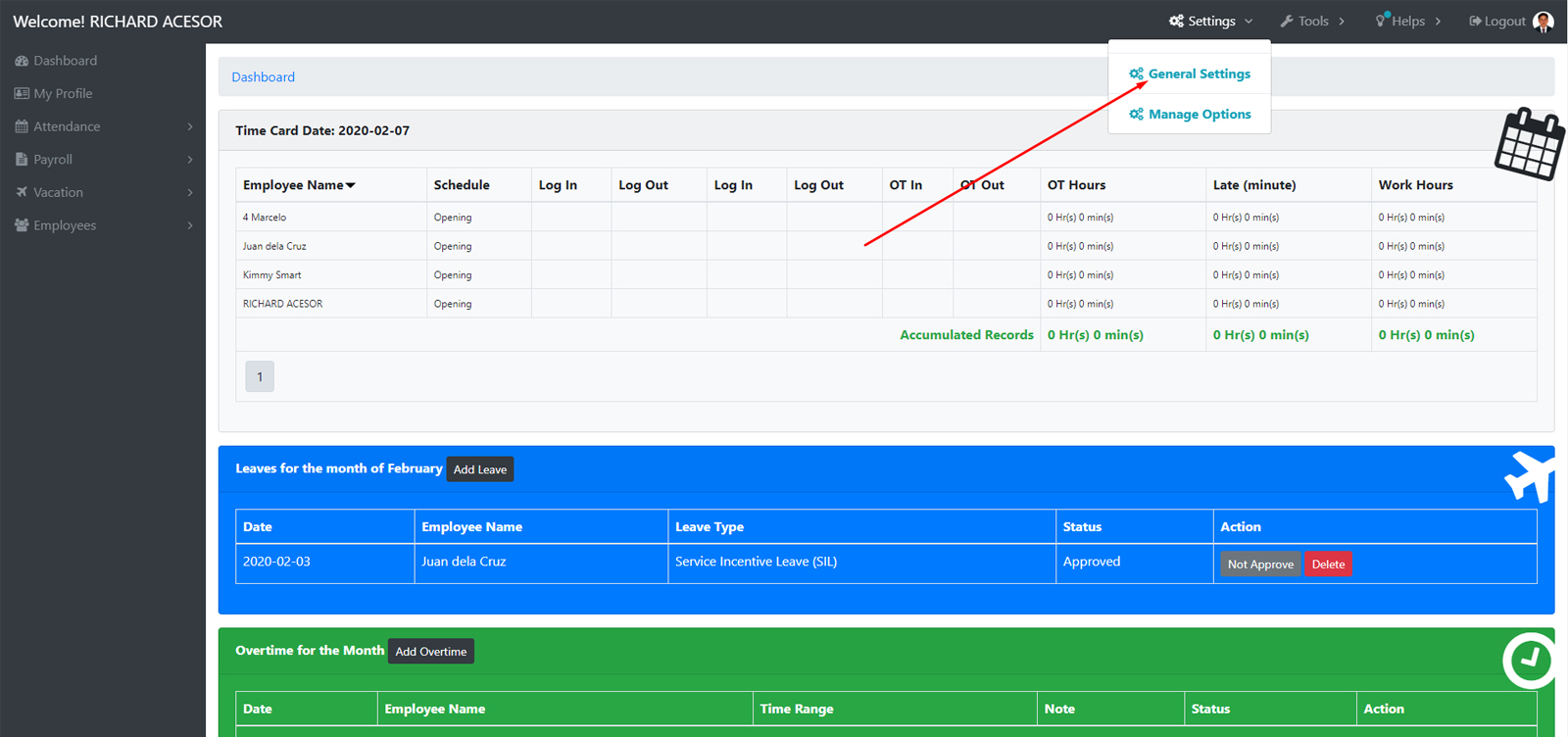Viewport: 1568px width, 737px height.
Task: Select the 4 Marcelo employee row name
Action: coord(265,218)
